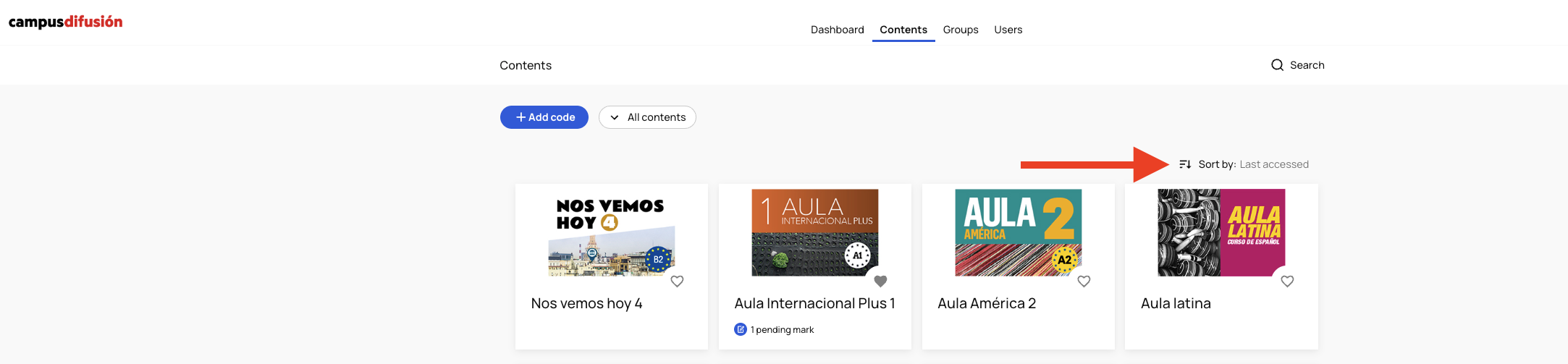Click the pending mark edit icon

pos(741,330)
